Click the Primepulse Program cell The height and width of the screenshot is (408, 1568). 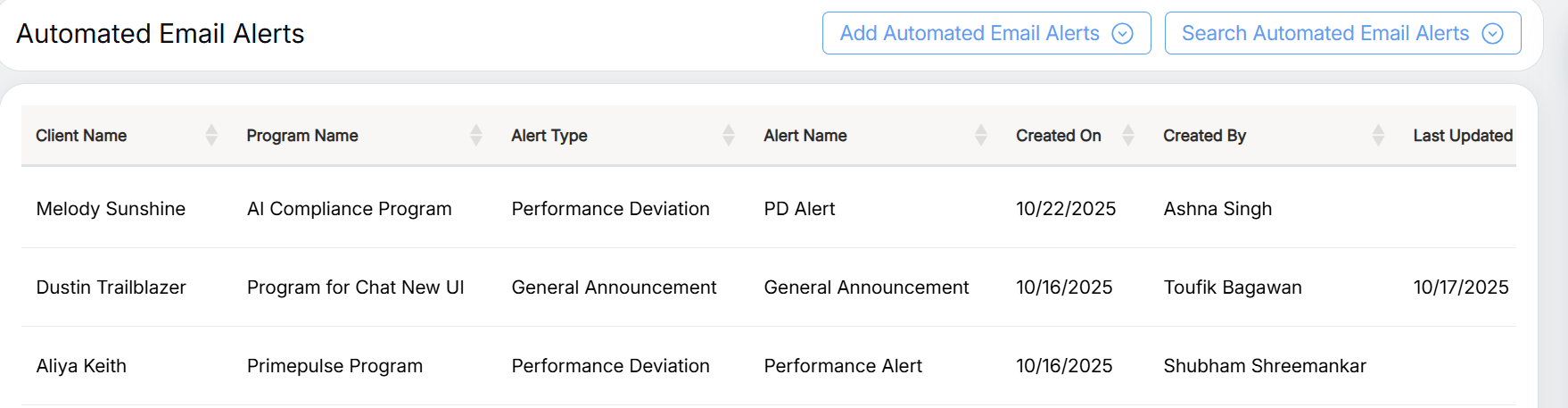[x=334, y=366]
